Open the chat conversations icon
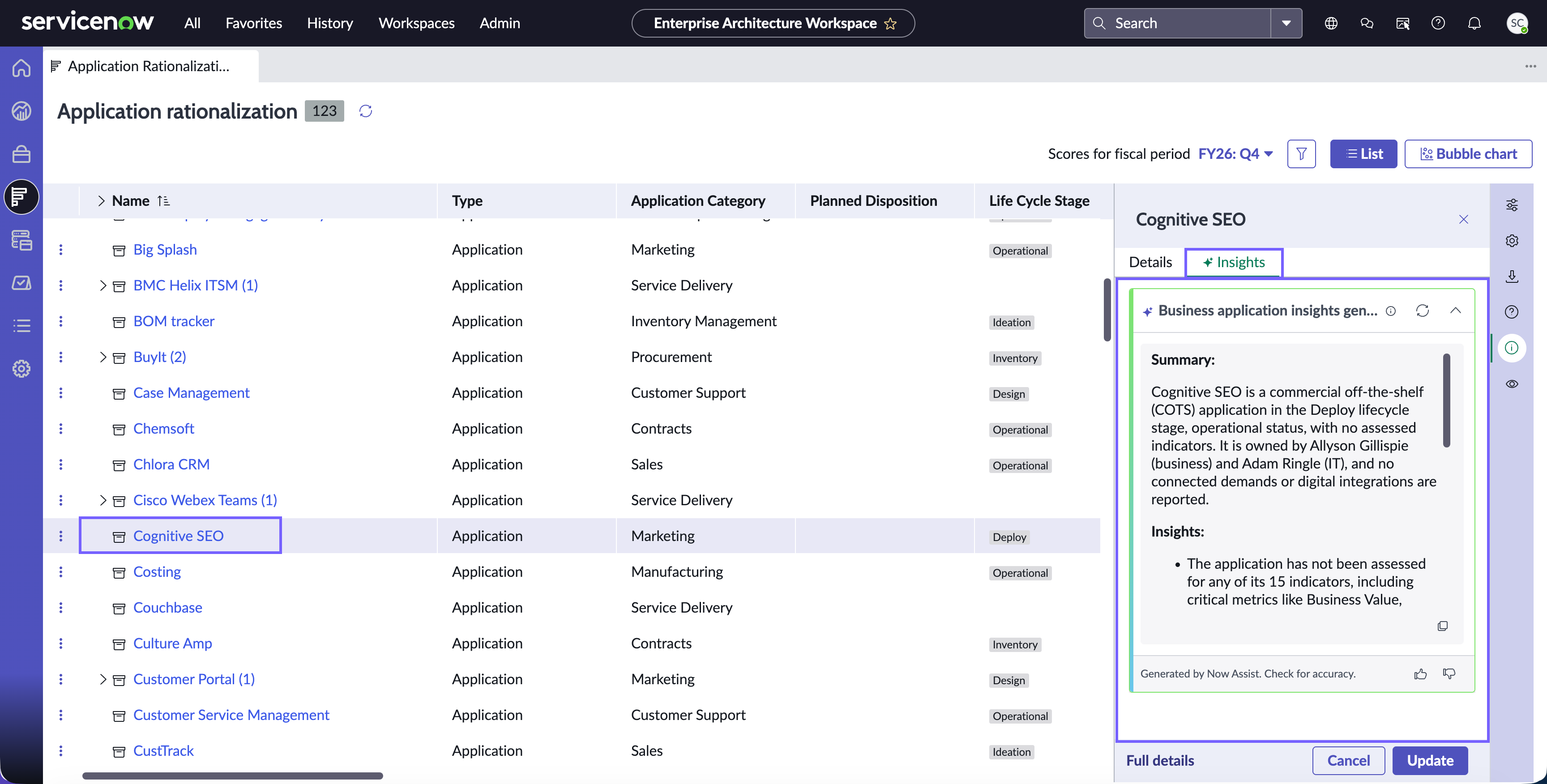Image resolution: width=1547 pixels, height=784 pixels. coord(1367,23)
